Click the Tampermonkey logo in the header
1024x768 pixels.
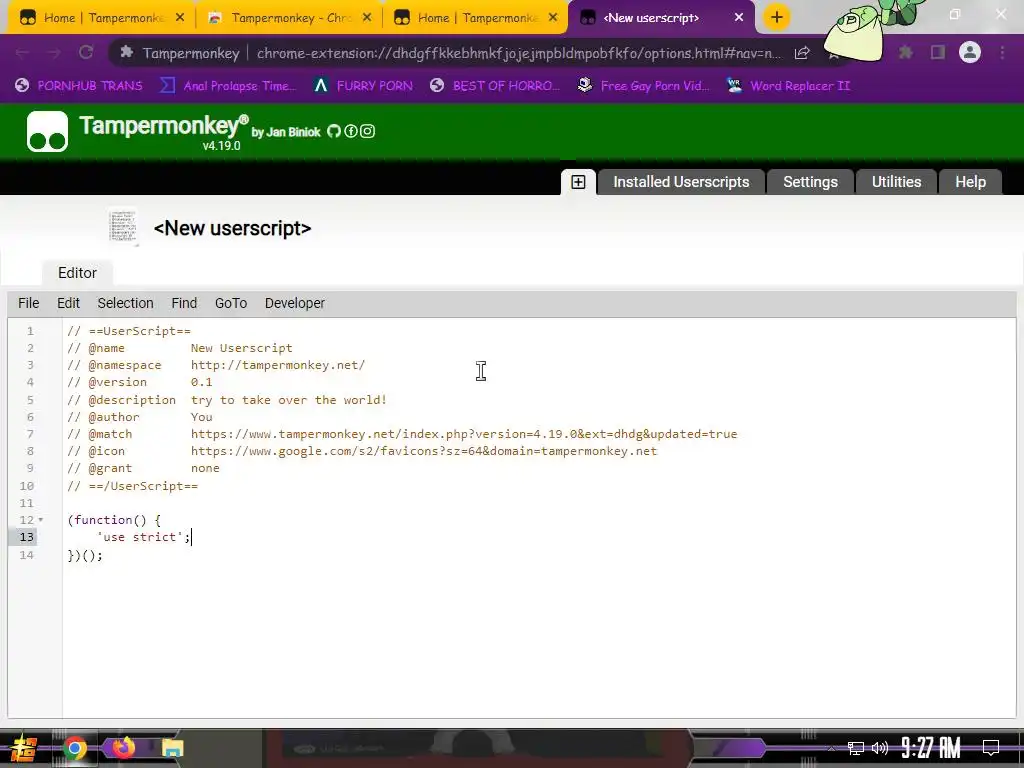pyautogui.click(x=47, y=131)
